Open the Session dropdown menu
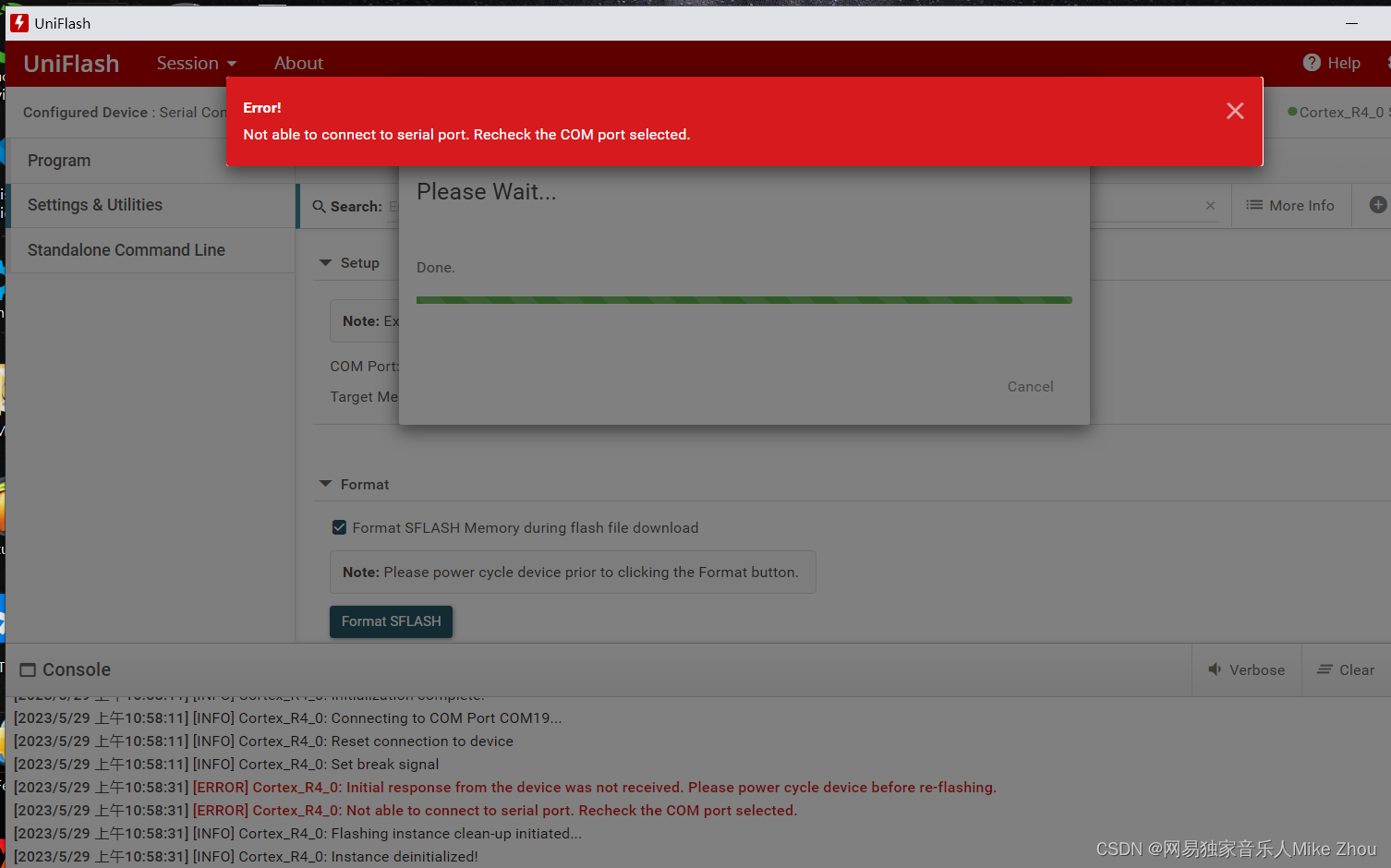Viewport: 1391px width, 868px height. point(197,63)
